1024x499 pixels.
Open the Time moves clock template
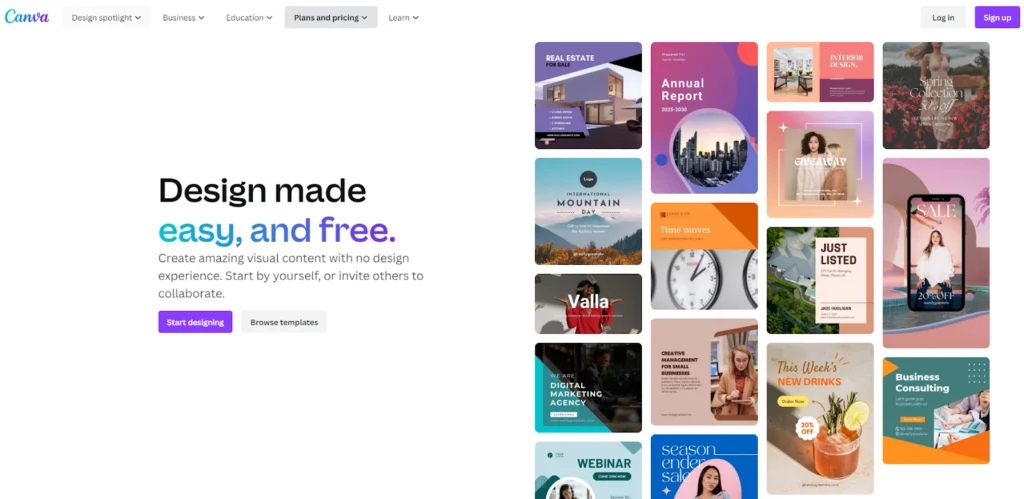coord(704,256)
